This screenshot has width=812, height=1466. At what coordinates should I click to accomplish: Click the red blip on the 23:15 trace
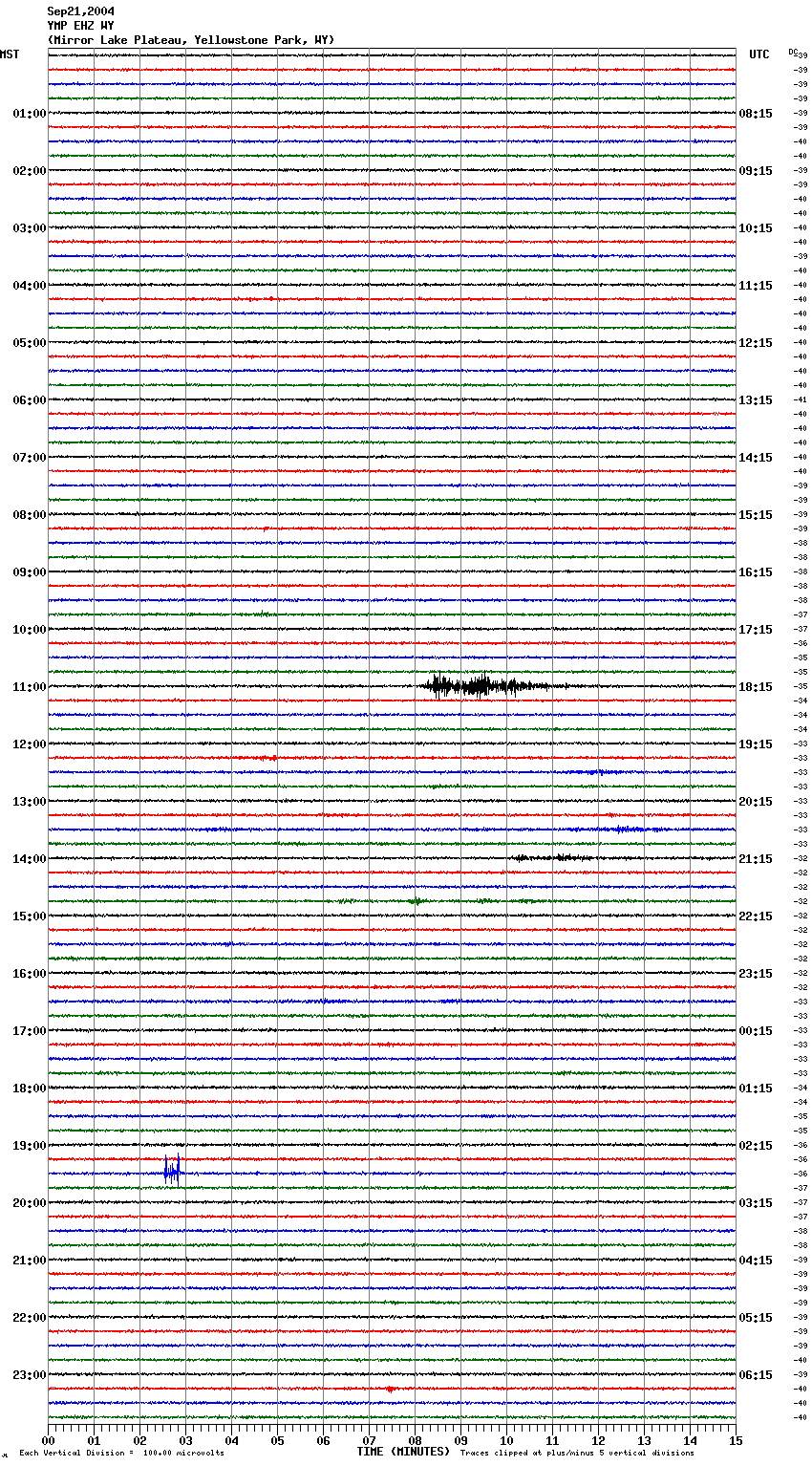pos(390,1389)
